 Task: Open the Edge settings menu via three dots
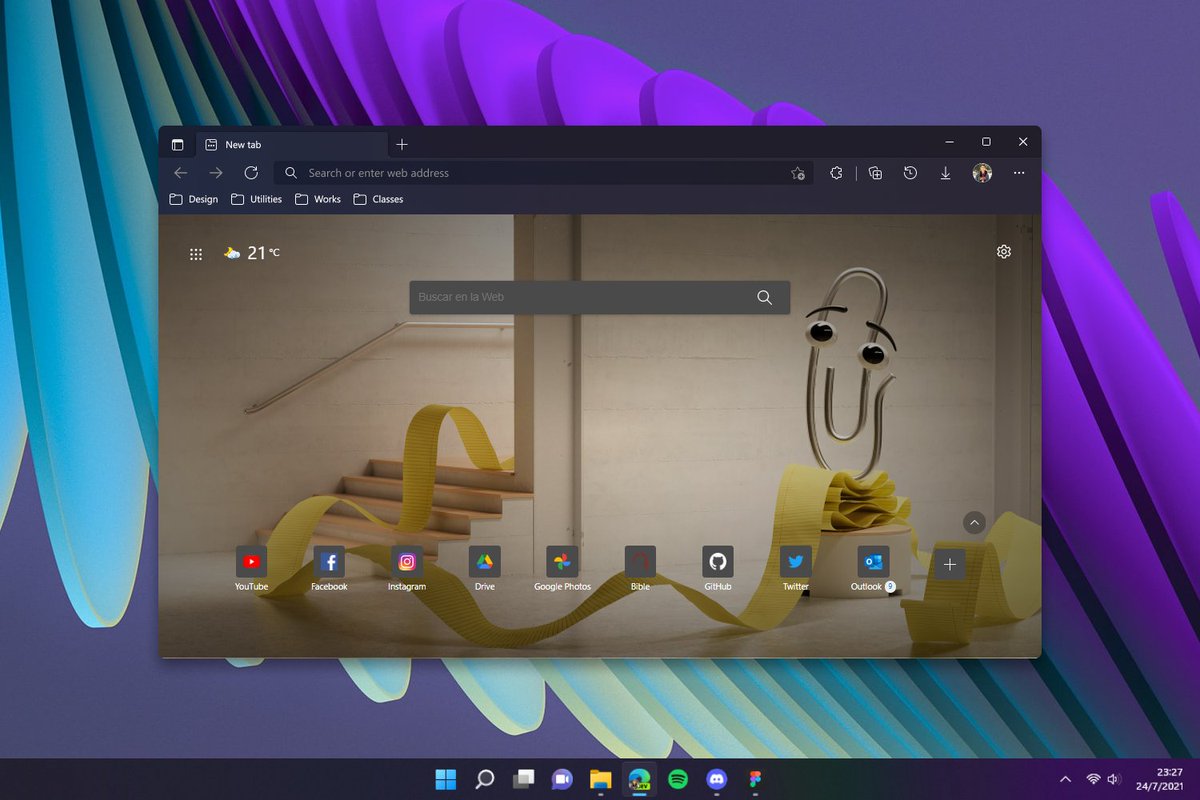point(1019,172)
